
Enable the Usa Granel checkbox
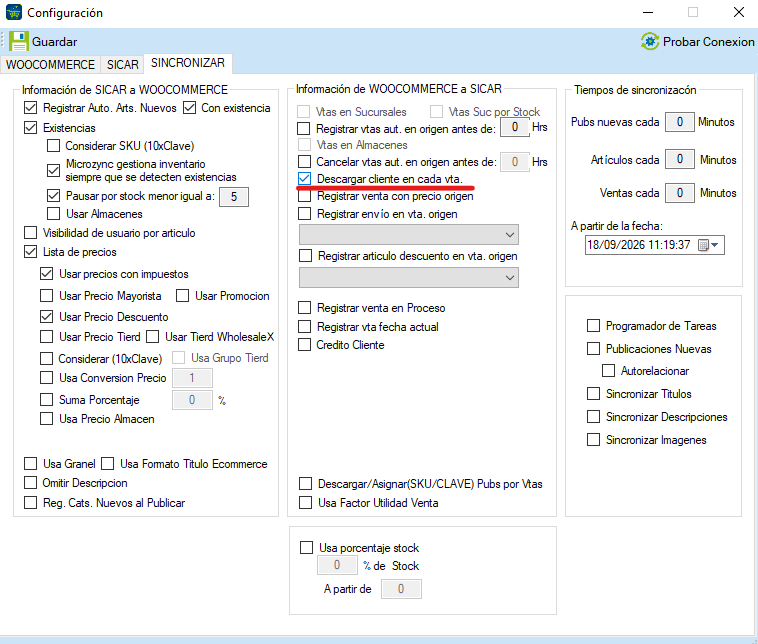[30, 464]
